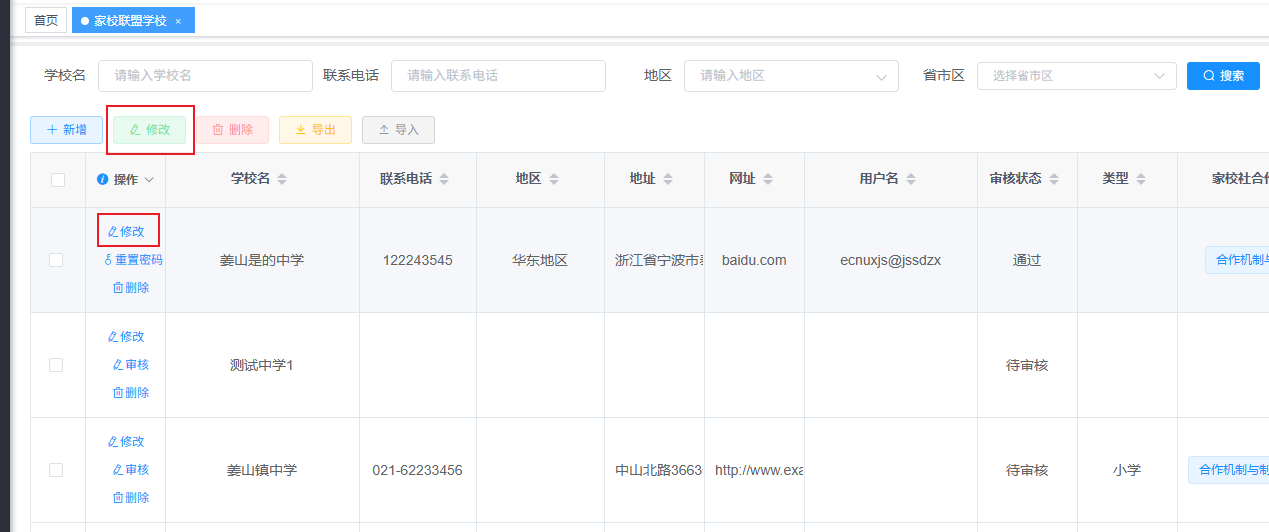Screen dimensions: 1269x532
Task: Click 审核 link for 测试中学1
Action: (131, 365)
